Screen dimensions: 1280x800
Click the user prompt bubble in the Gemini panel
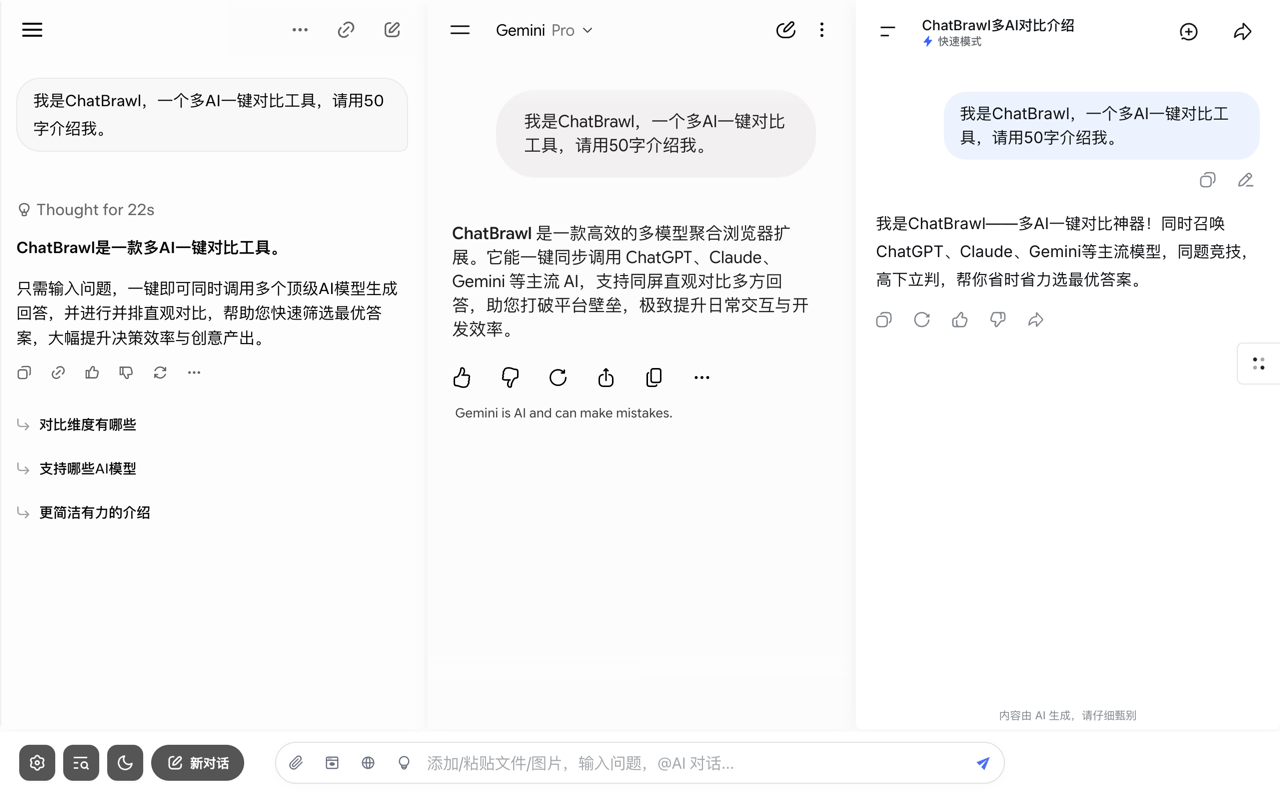tap(656, 134)
